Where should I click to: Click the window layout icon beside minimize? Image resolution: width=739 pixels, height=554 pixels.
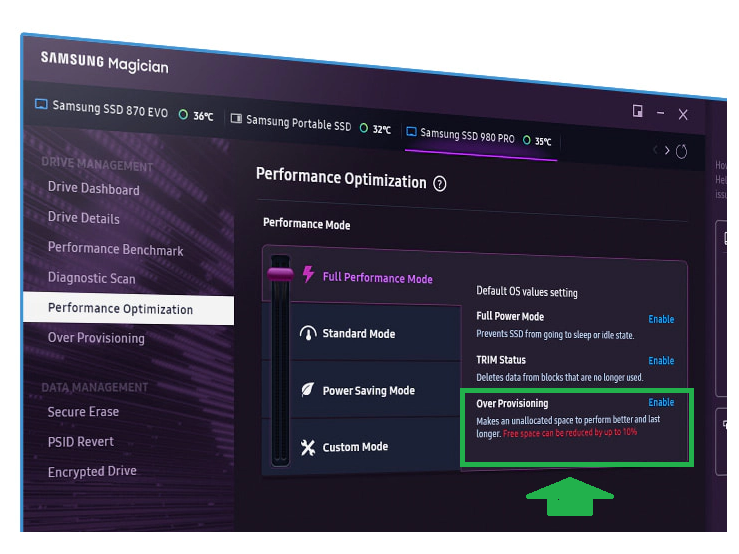[x=637, y=111]
